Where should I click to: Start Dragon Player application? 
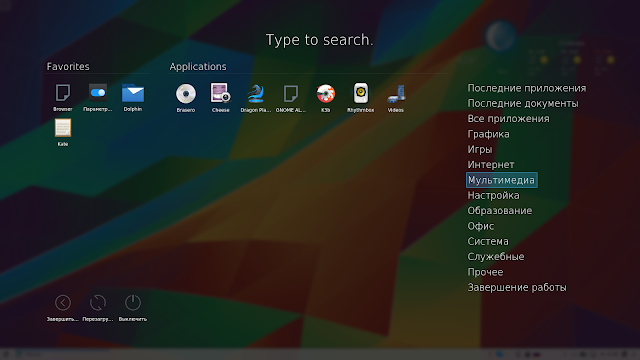(256, 98)
